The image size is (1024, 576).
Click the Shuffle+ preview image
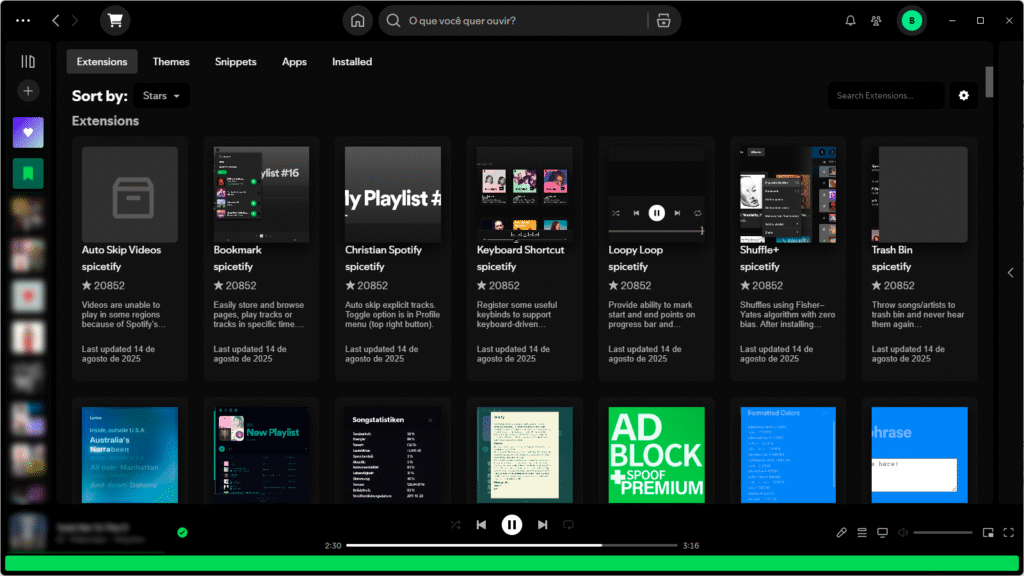788,195
